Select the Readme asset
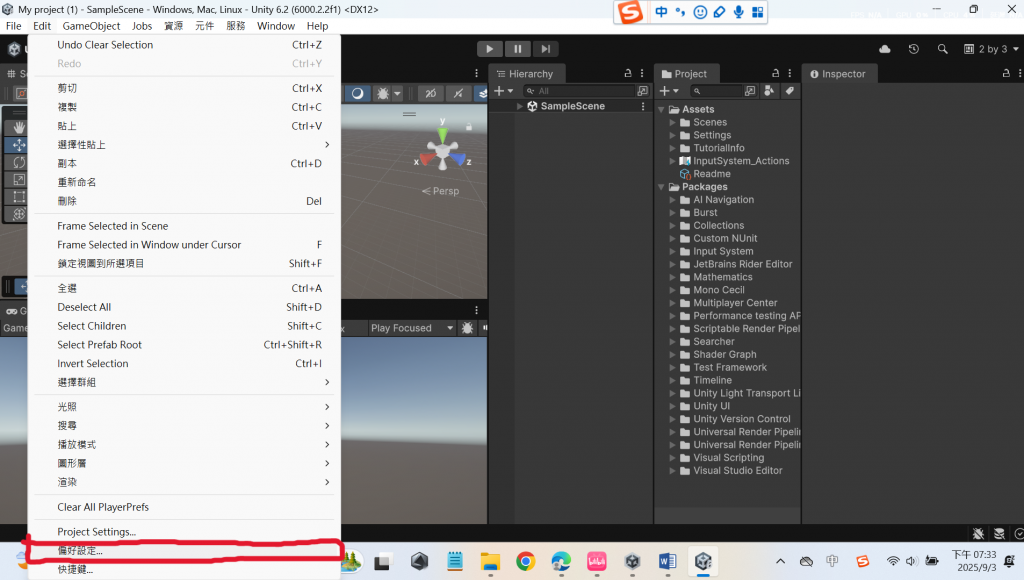The width and height of the screenshot is (1024, 580). (705, 174)
